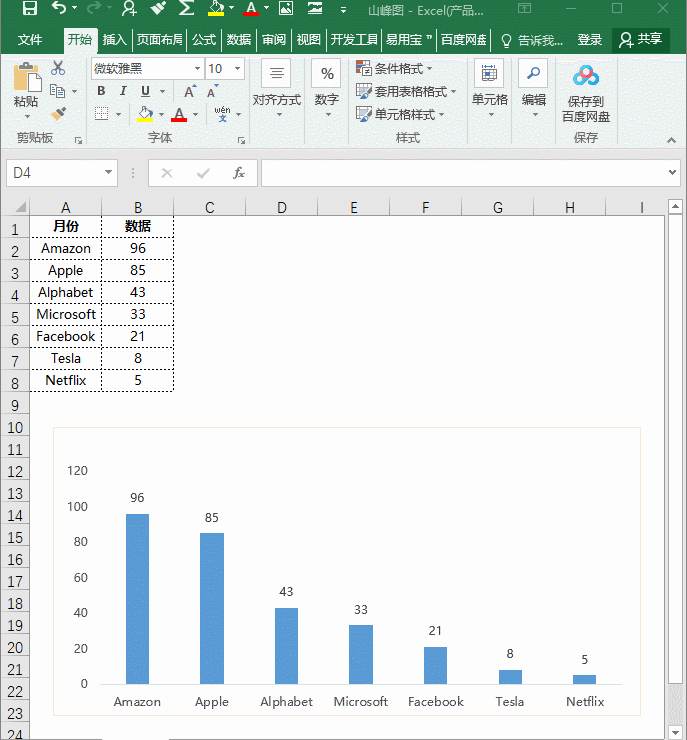This screenshot has width=687, height=740.
Task: Open the Alignment group button
Action: point(276,87)
